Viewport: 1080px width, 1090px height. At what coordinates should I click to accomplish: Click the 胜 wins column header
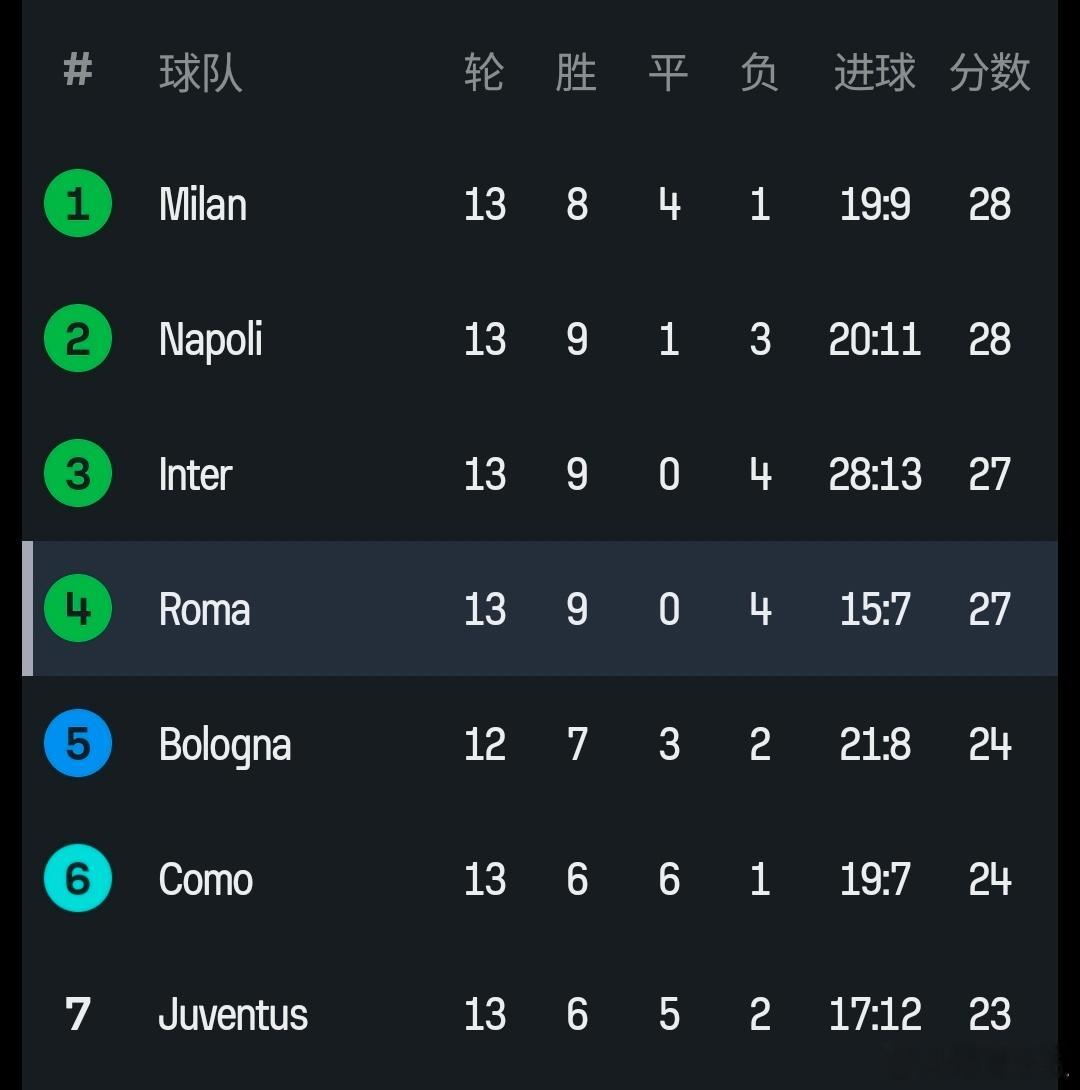pyautogui.click(x=576, y=73)
